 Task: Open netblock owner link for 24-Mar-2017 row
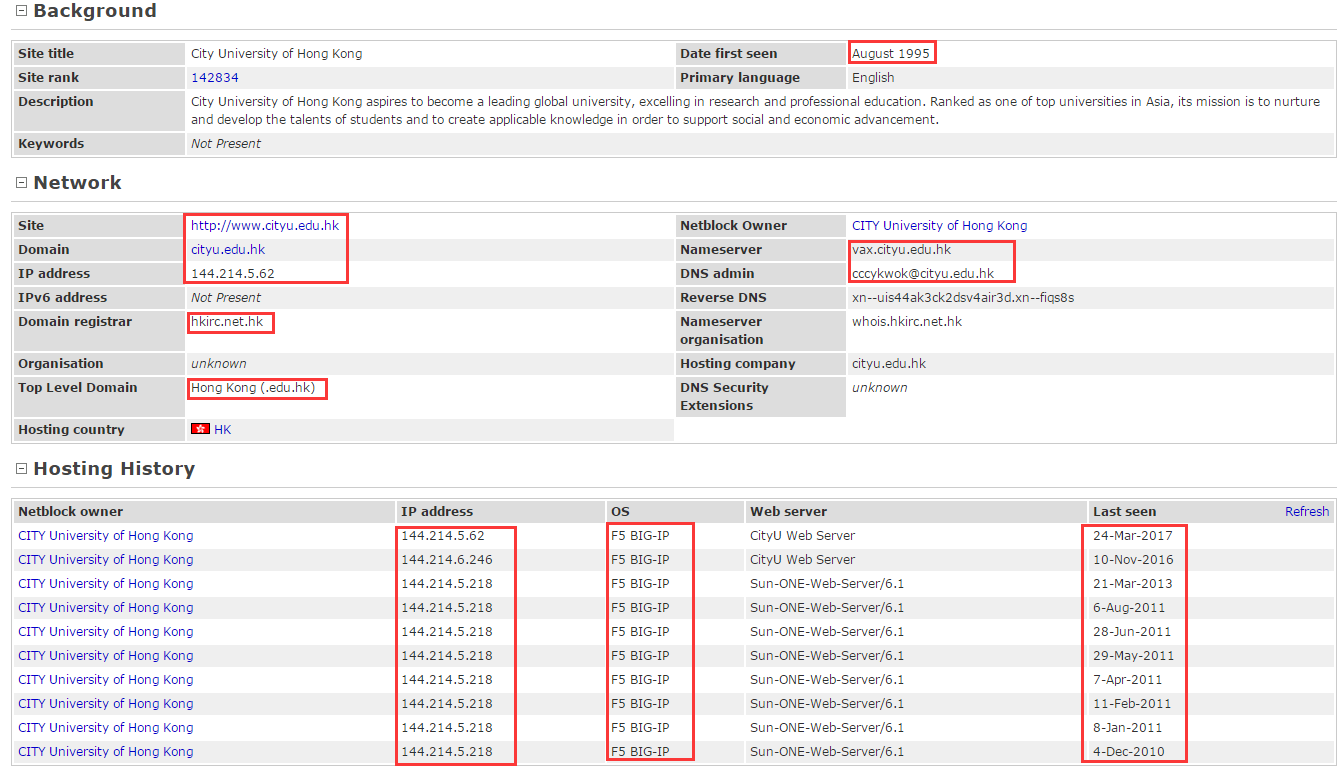pyautogui.click(x=106, y=536)
